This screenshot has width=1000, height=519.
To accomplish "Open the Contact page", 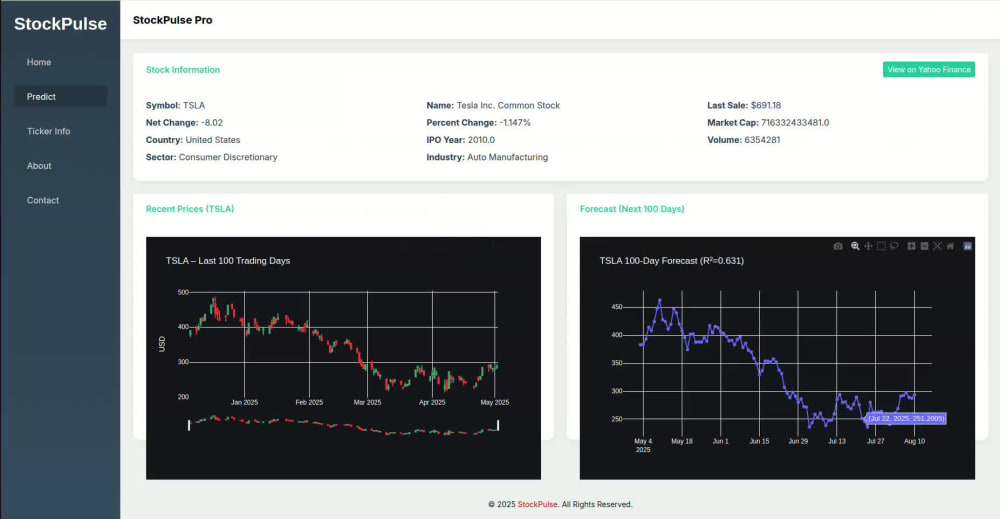I will (x=43, y=200).
